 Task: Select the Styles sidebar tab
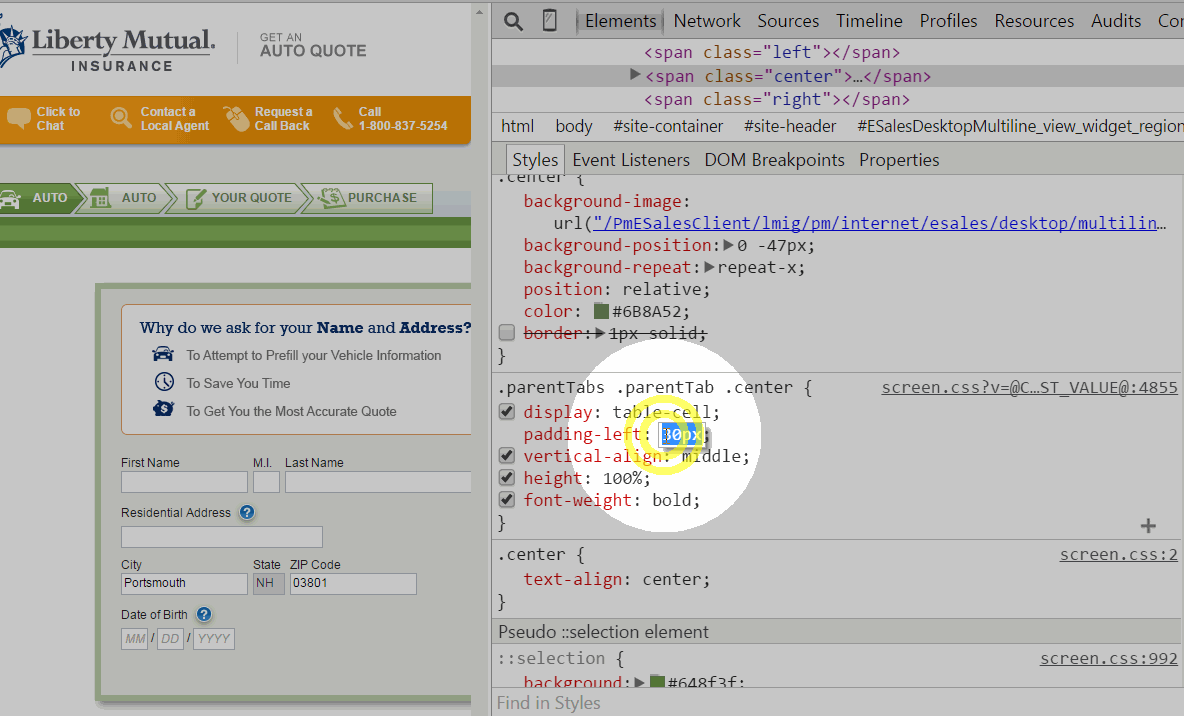535,160
